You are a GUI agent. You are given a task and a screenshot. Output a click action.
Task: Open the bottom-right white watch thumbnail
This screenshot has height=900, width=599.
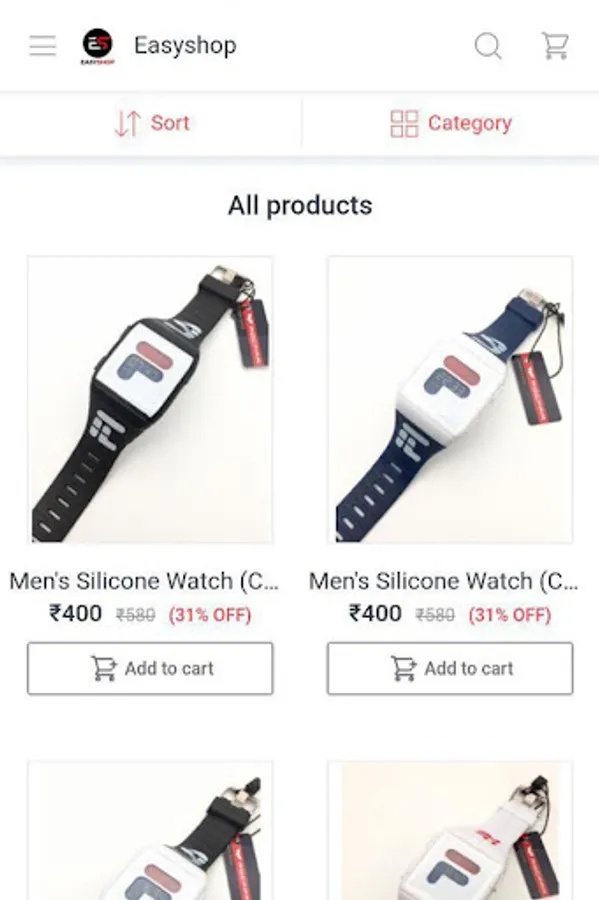point(450,831)
